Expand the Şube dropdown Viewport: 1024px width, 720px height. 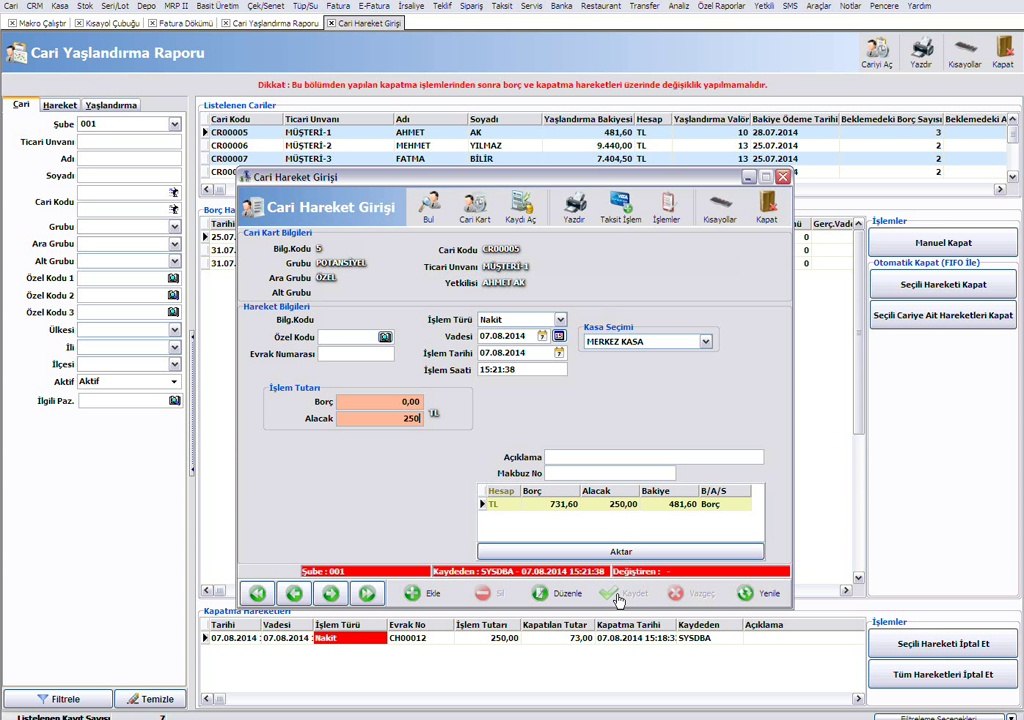pos(174,124)
